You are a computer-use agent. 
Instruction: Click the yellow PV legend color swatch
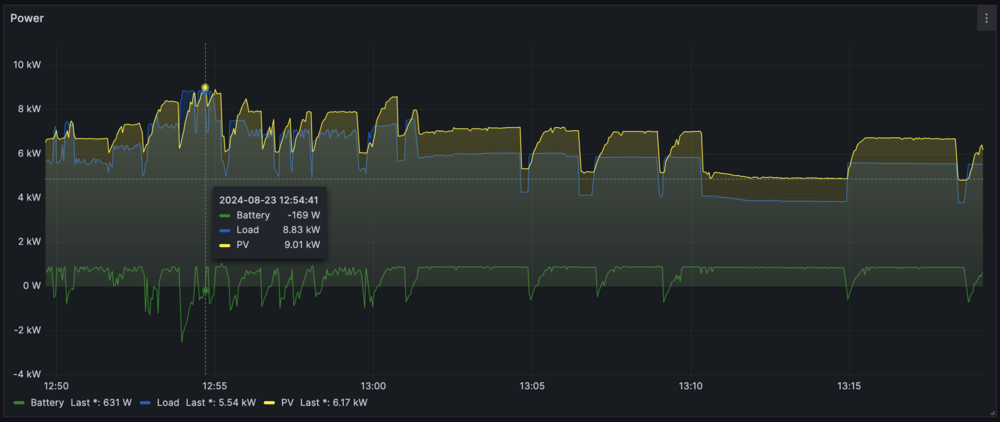(x=269, y=403)
